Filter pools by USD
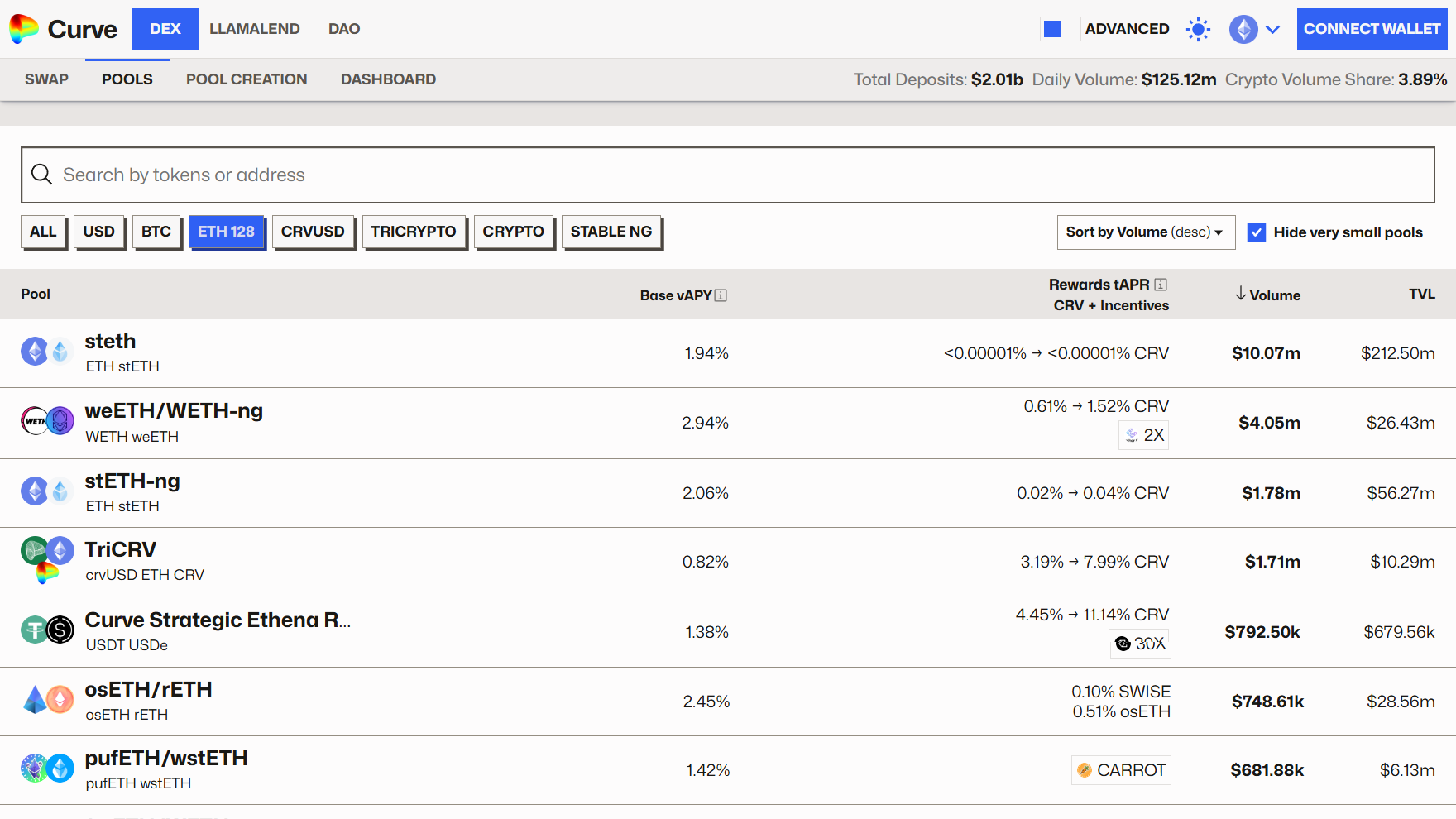The height and width of the screenshot is (819, 1456). tap(99, 232)
